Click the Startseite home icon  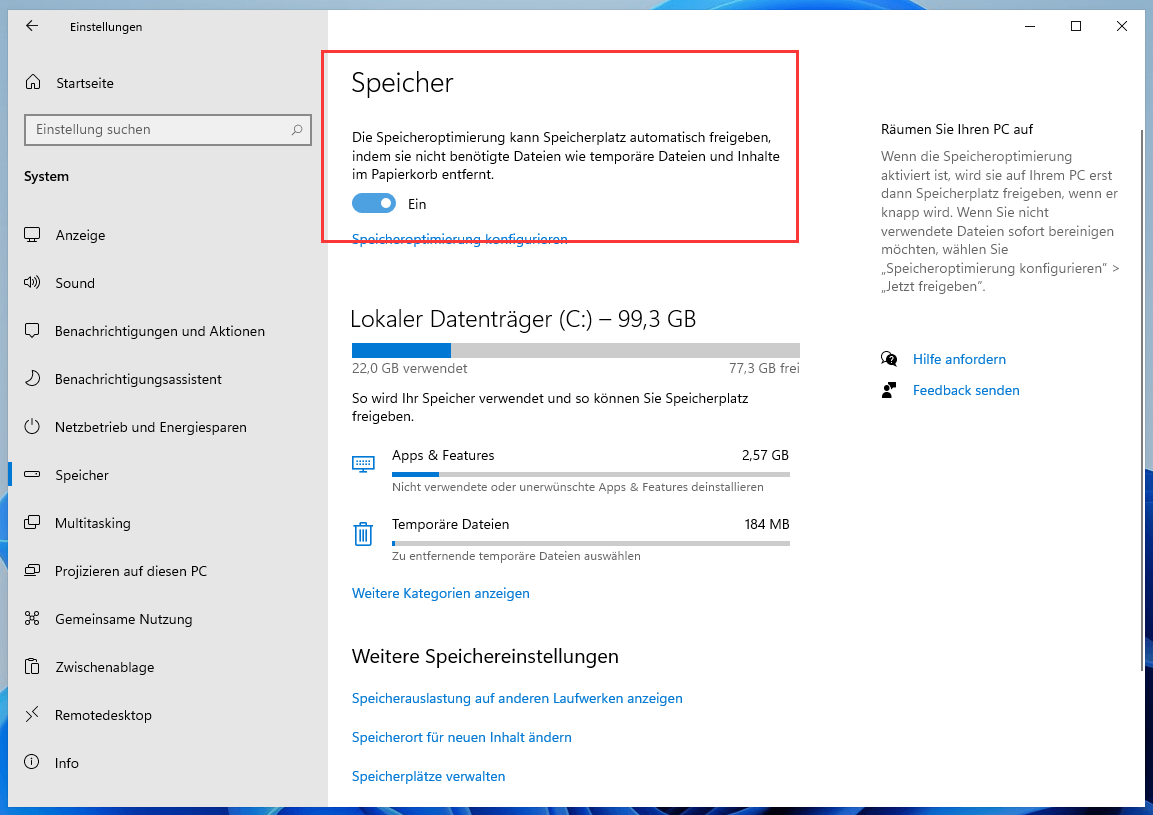[x=34, y=83]
